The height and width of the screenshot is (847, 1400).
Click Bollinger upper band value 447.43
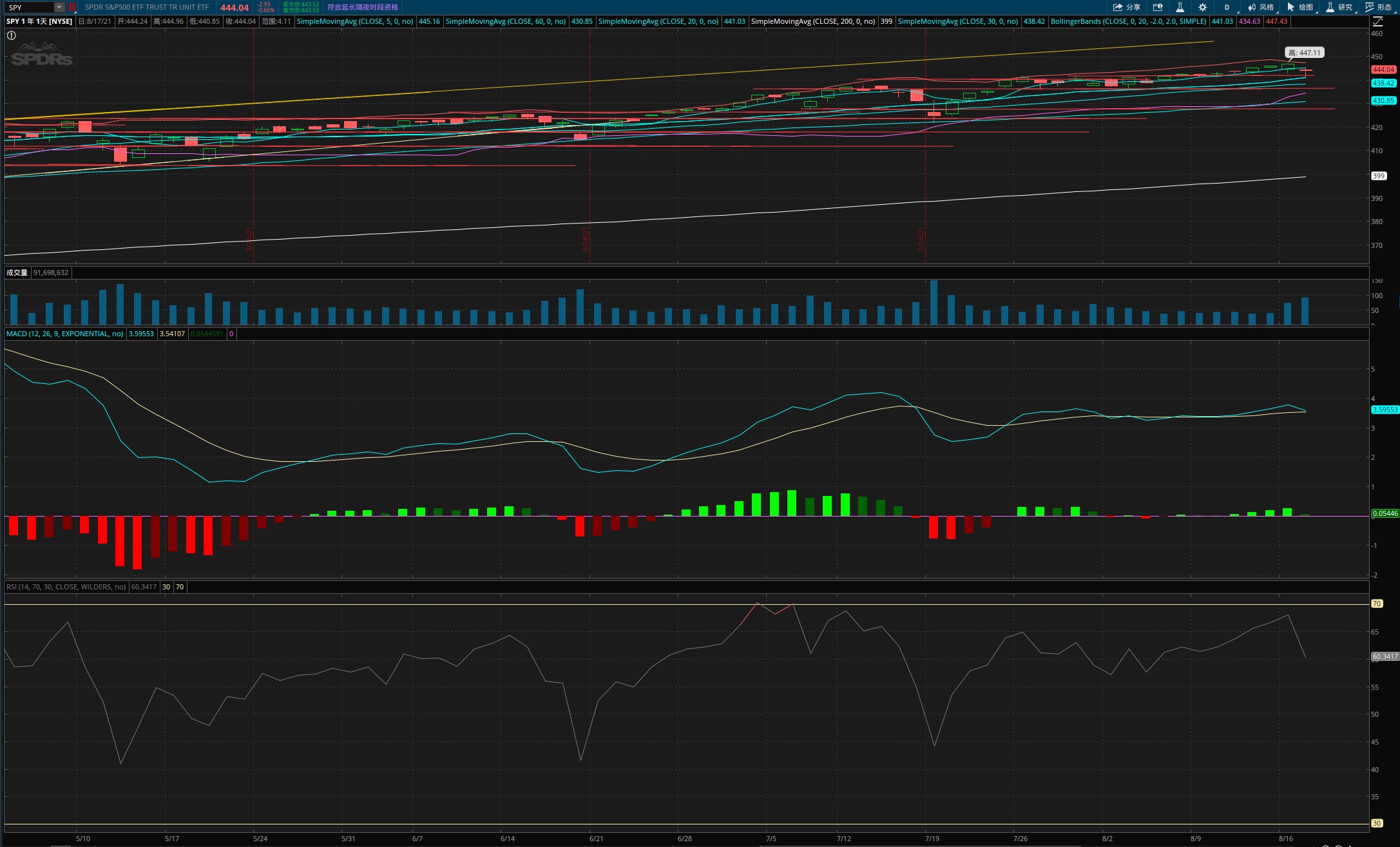[x=1276, y=21]
